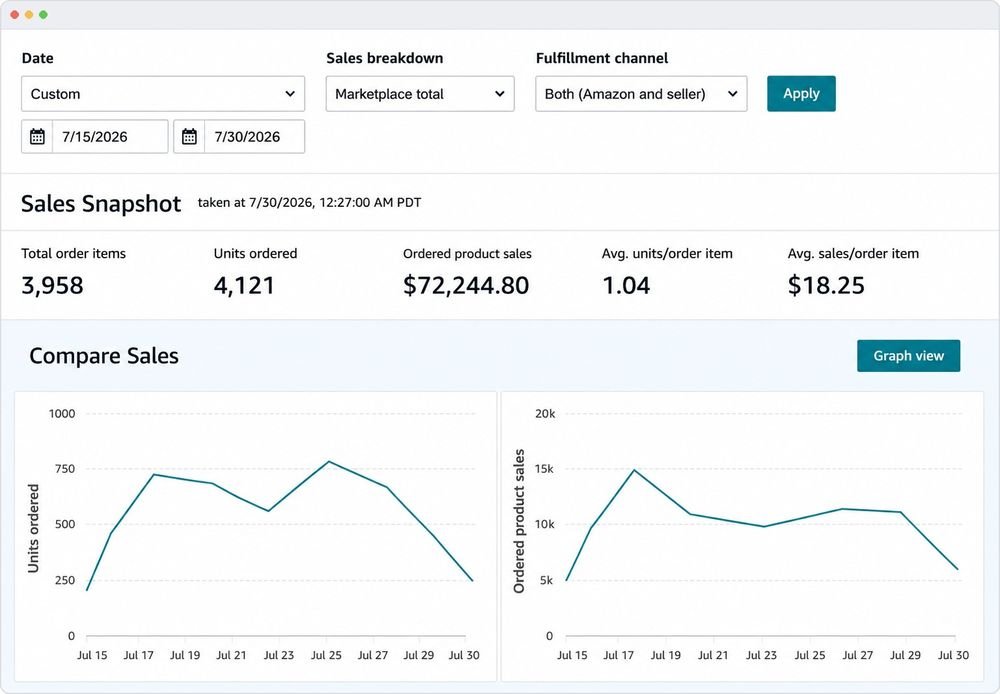Click the 1000 y-axis label
Viewport: 1000px width, 694px height.
[62, 413]
